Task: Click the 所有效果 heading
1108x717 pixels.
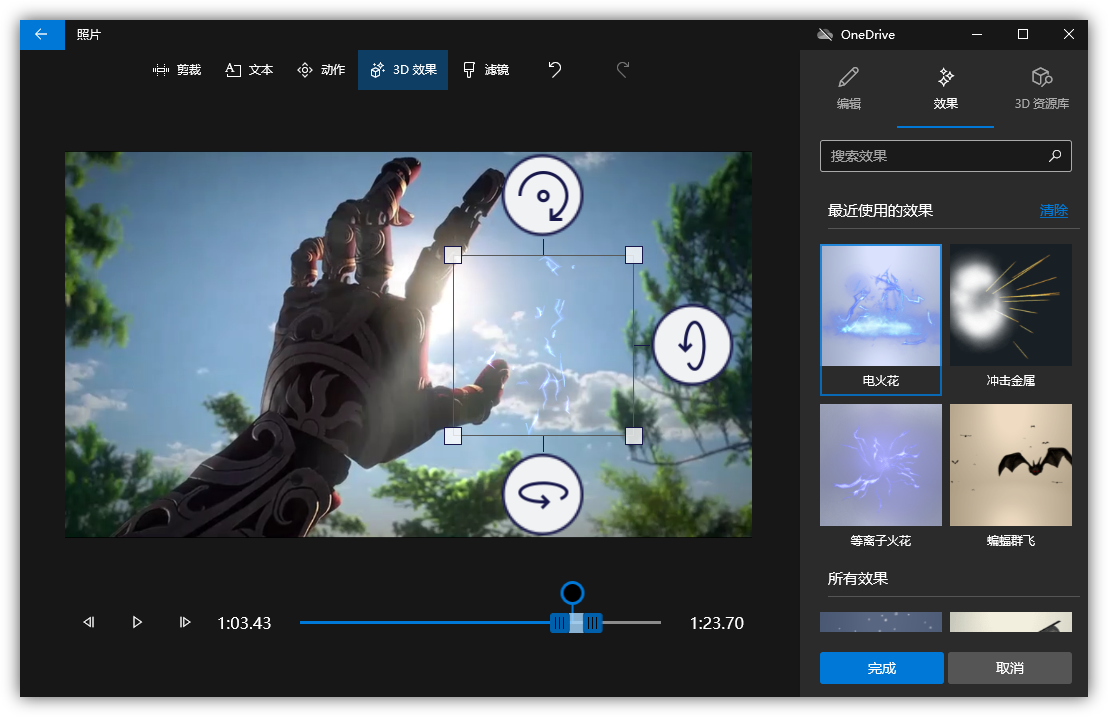Action: point(858,579)
